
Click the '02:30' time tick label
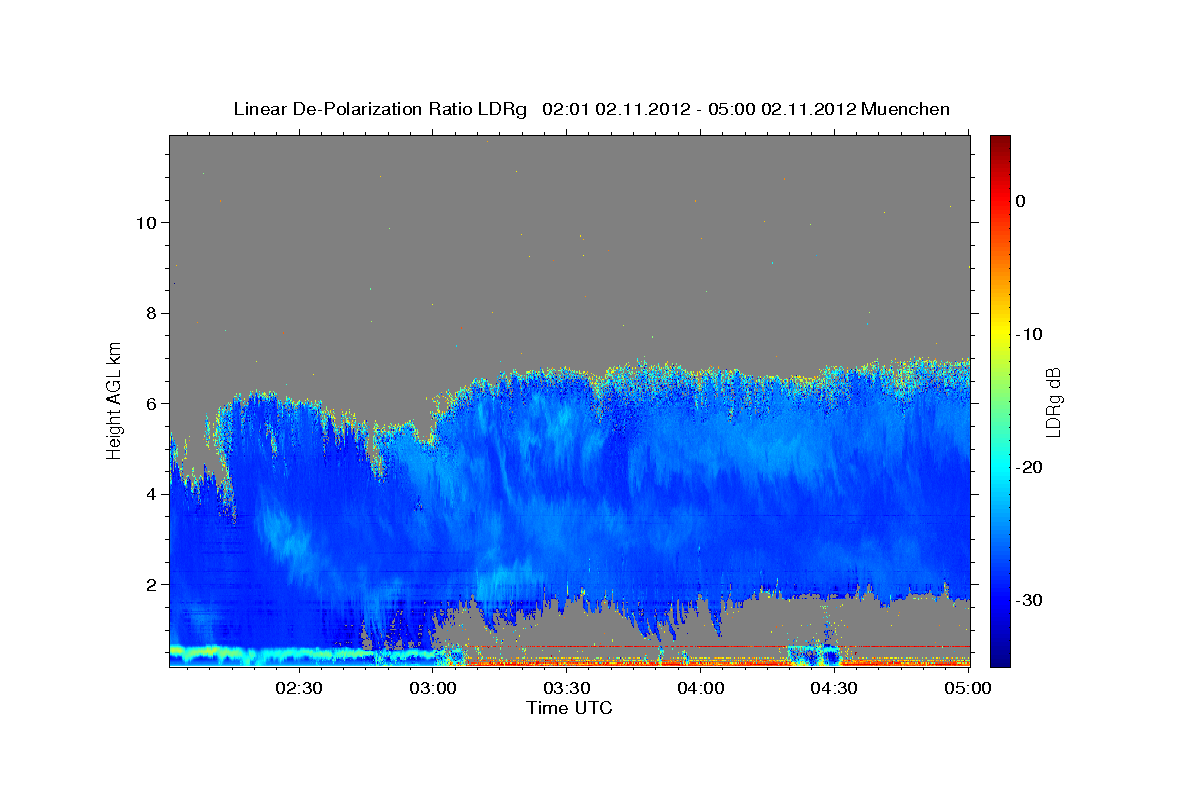(299, 689)
